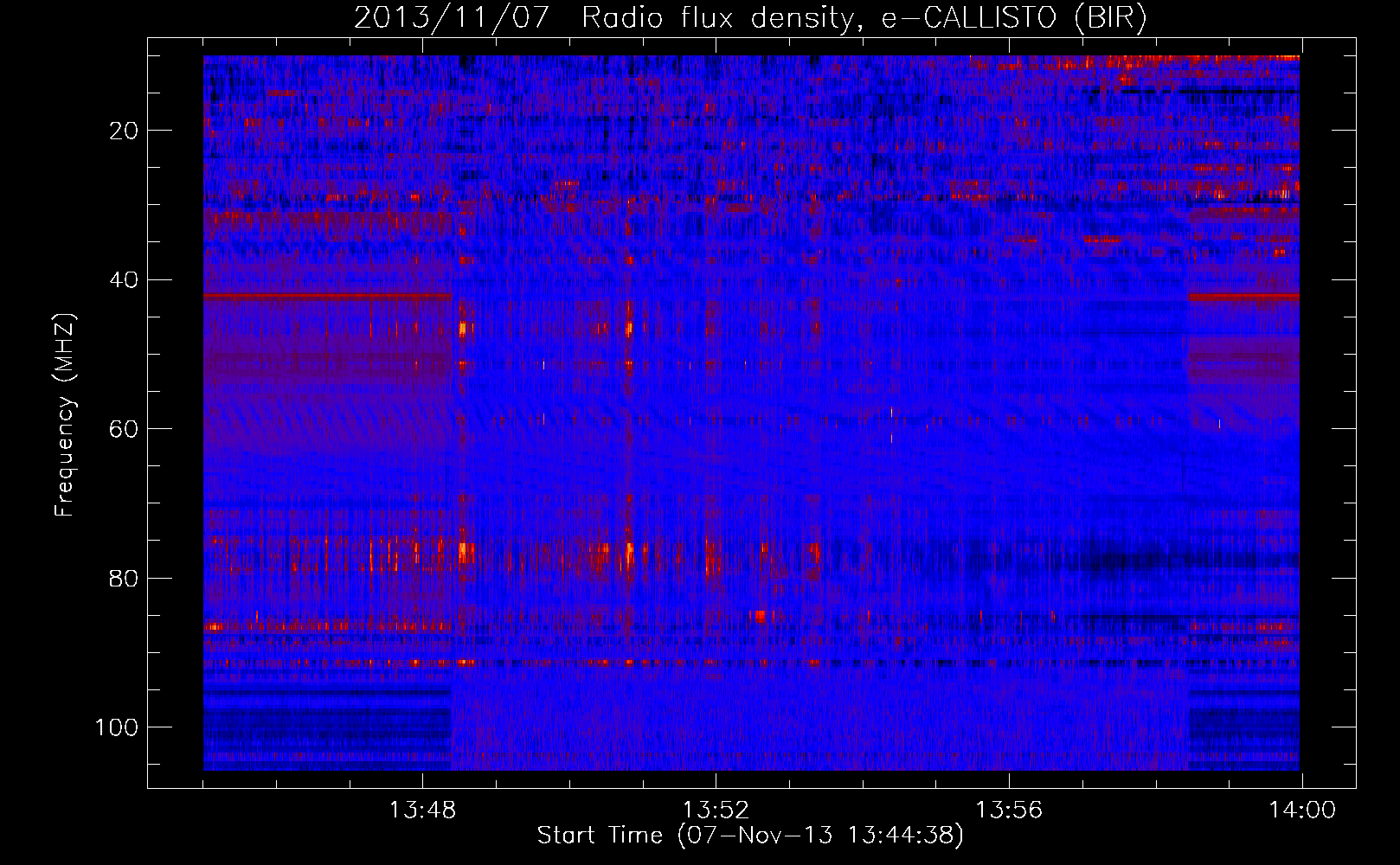The height and width of the screenshot is (865, 1400).
Task: Click the 'Frequency (MHZ)' axis label
Action: (65, 414)
